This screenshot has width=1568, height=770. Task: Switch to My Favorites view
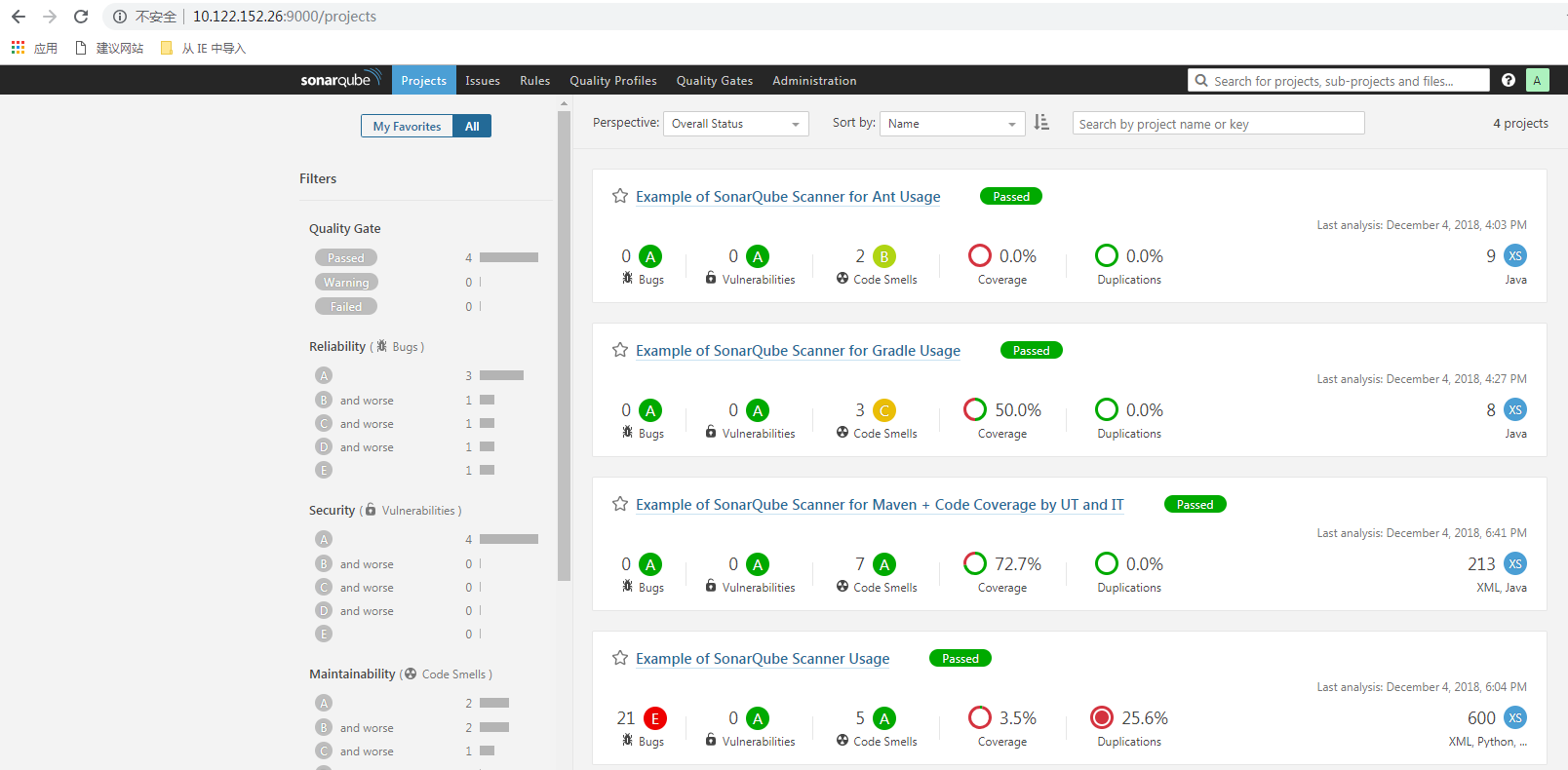pos(407,126)
